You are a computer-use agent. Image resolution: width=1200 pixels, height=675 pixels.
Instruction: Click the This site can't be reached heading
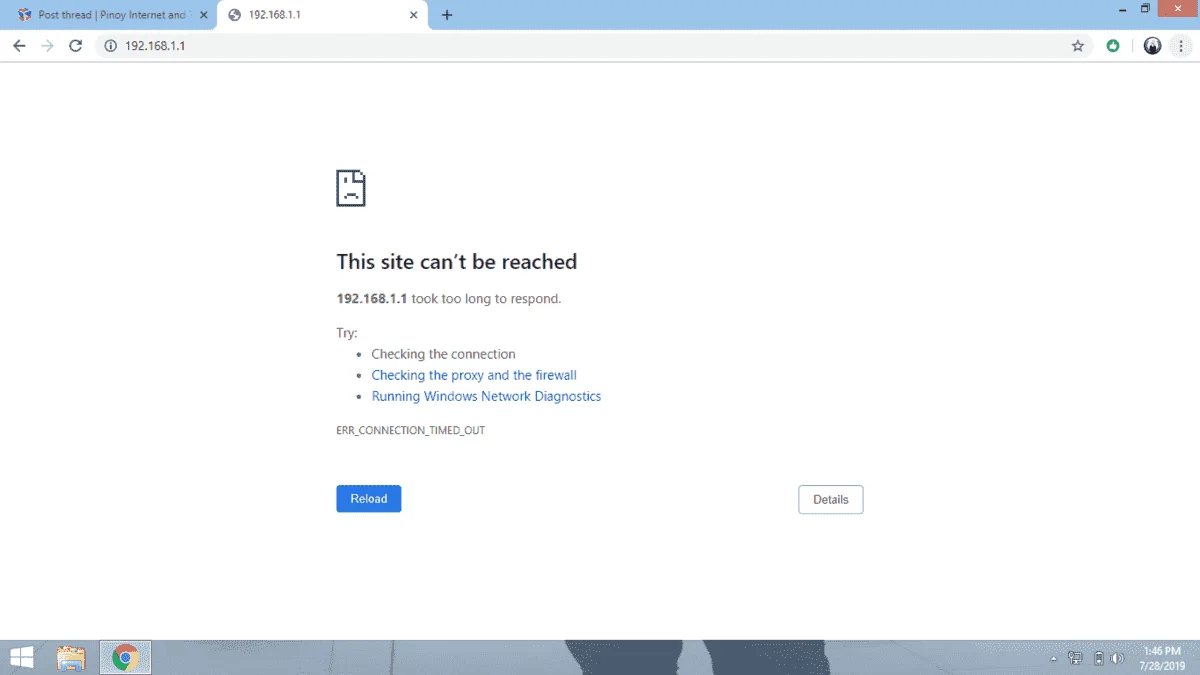(x=456, y=262)
